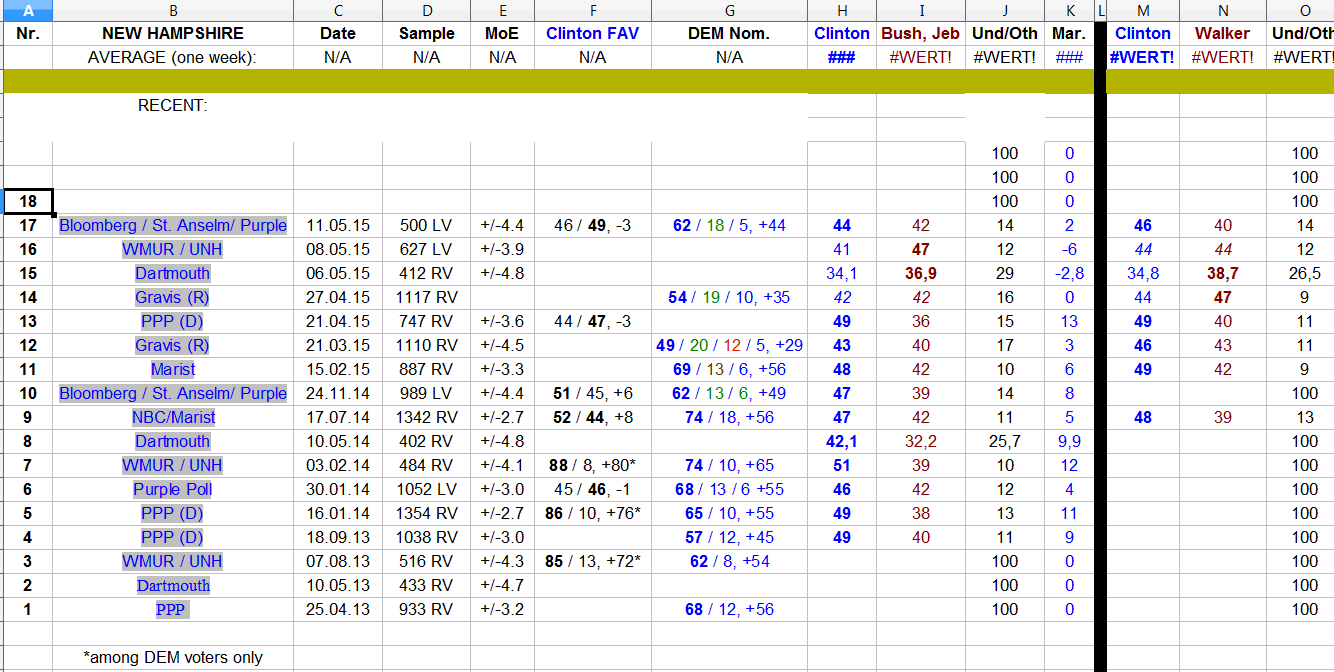
Task: Open the NBC/Marist poll link
Action: (x=173, y=417)
